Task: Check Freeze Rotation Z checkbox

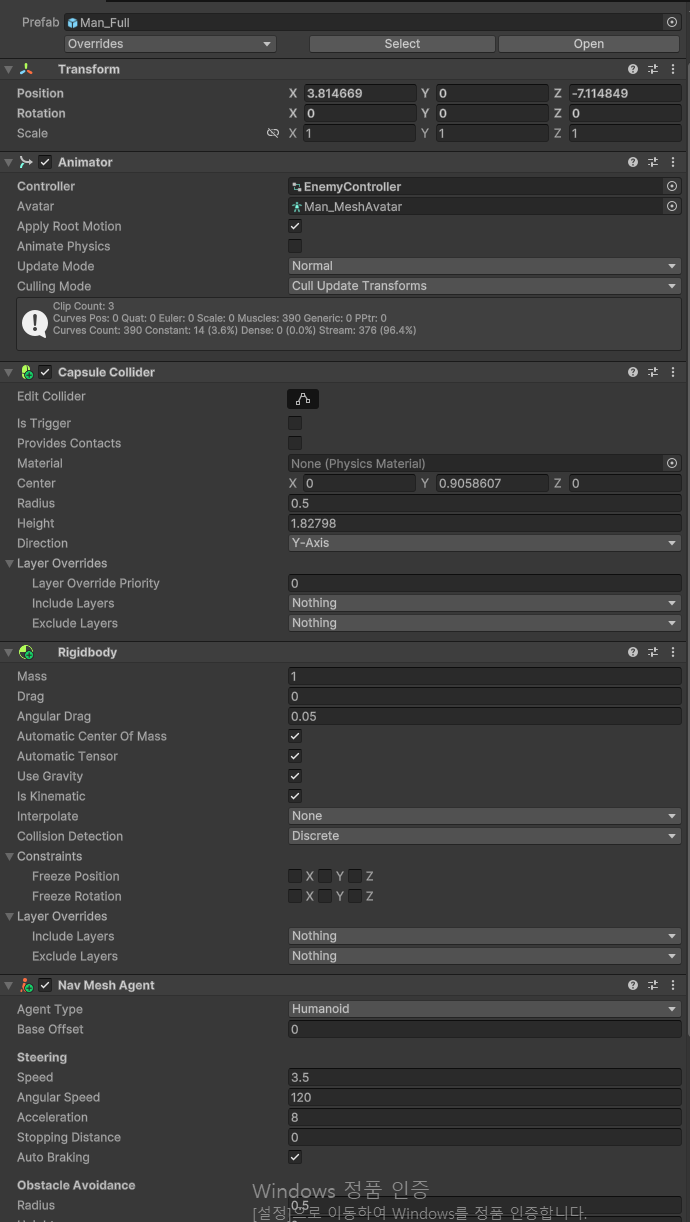Action: click(x=355, y=896)
